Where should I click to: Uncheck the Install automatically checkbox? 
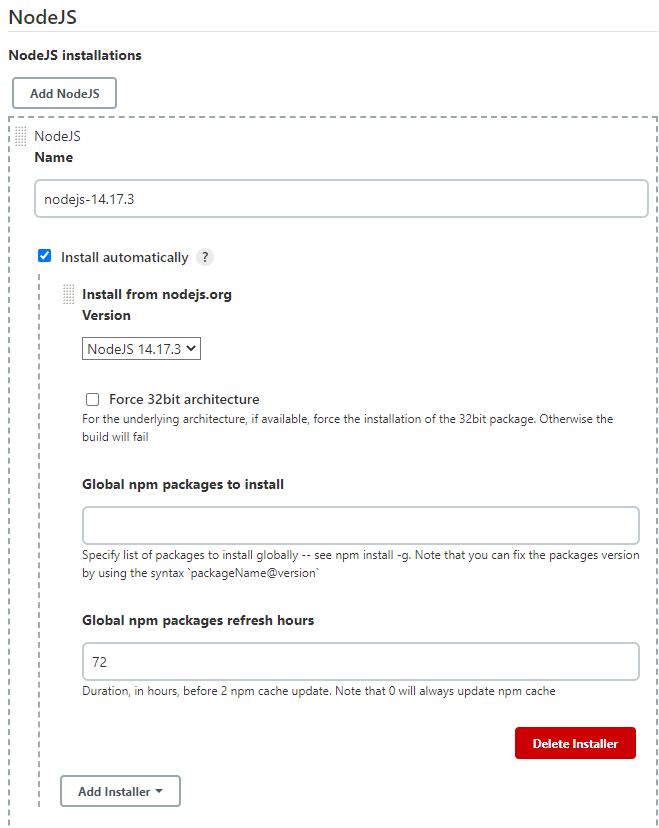click(45, 256)
